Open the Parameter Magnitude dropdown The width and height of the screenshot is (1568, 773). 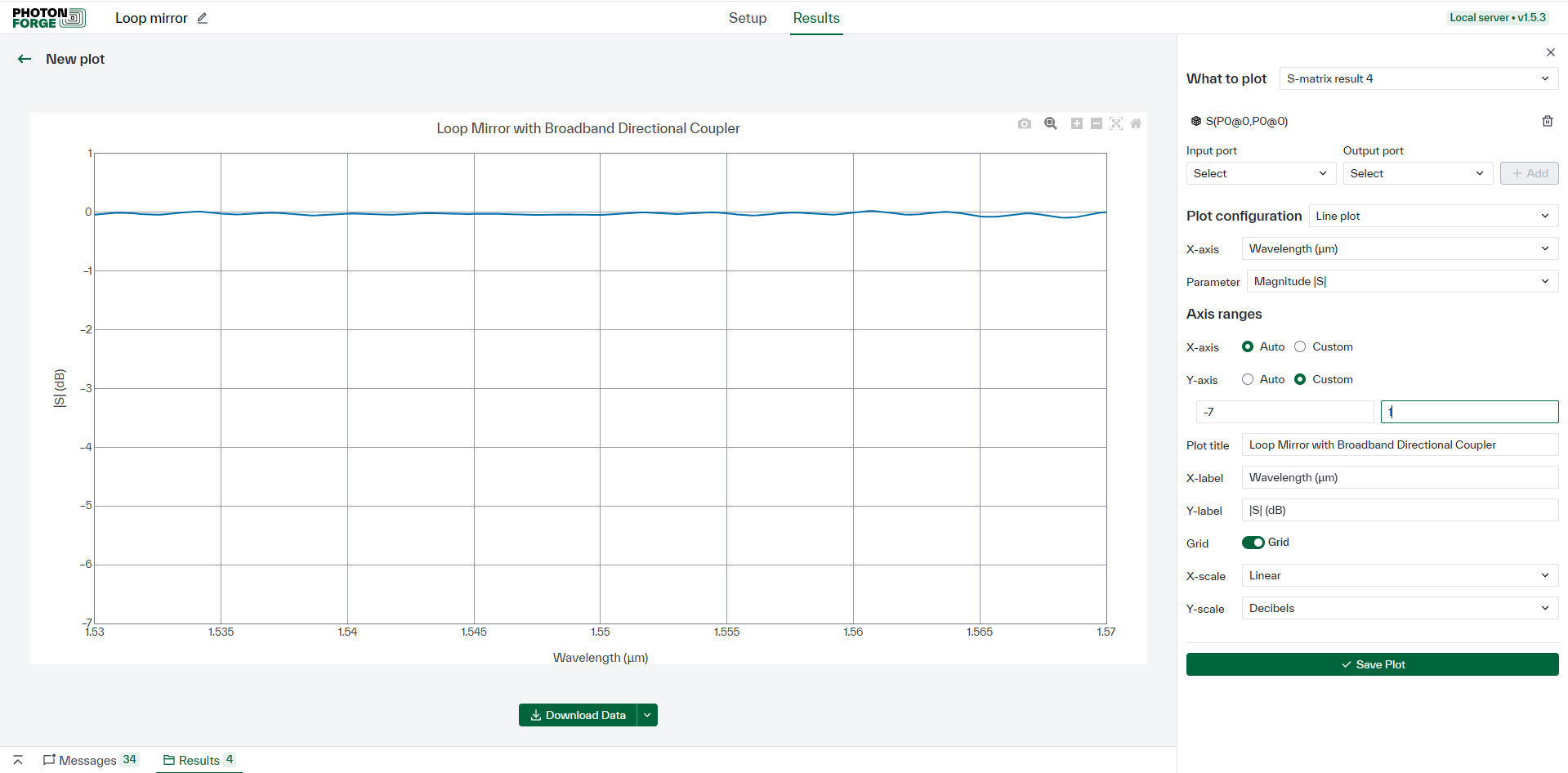(1402, 281)
